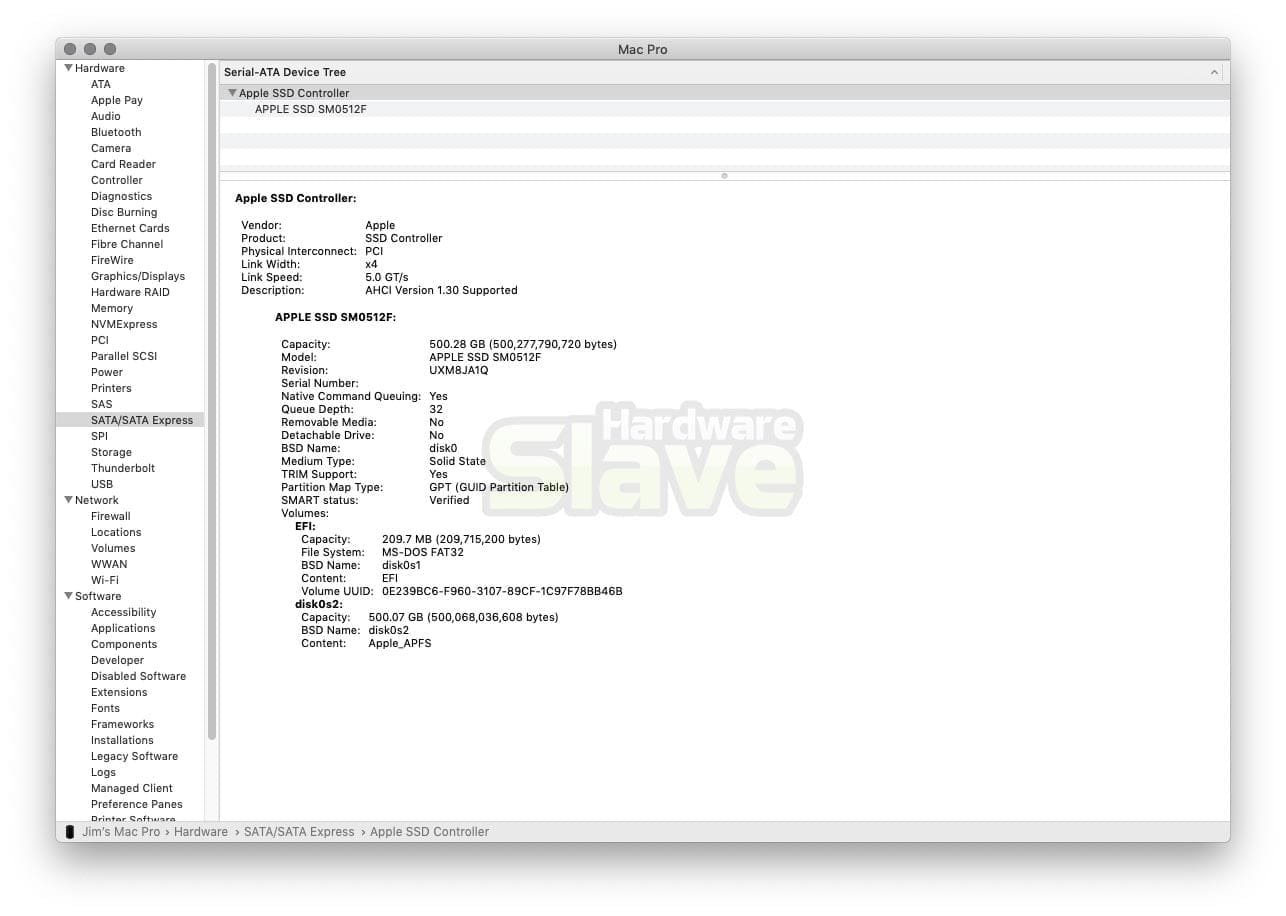Open the Frameworks entry
The image size is (1286, 916).
click(x=122, y=724)
